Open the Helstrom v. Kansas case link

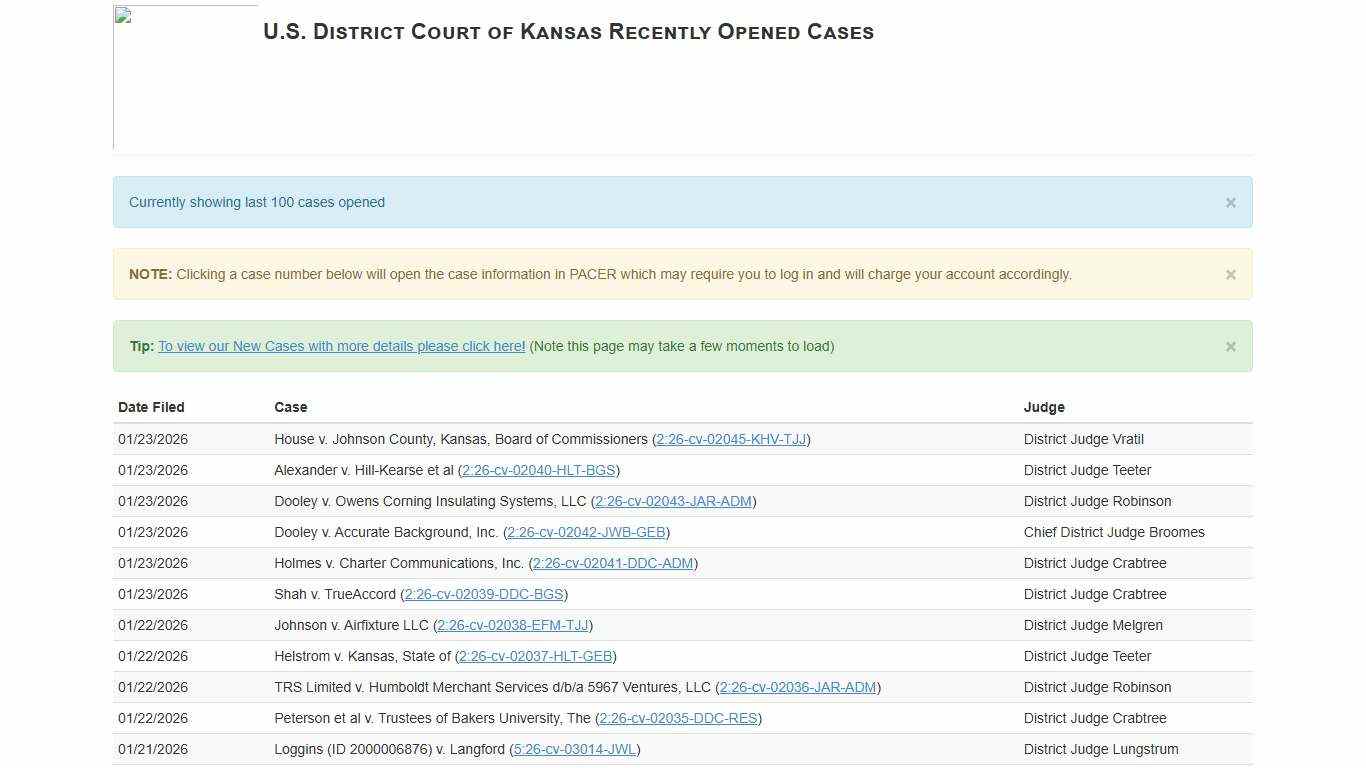pyautogui.click(x=535, y=656)
